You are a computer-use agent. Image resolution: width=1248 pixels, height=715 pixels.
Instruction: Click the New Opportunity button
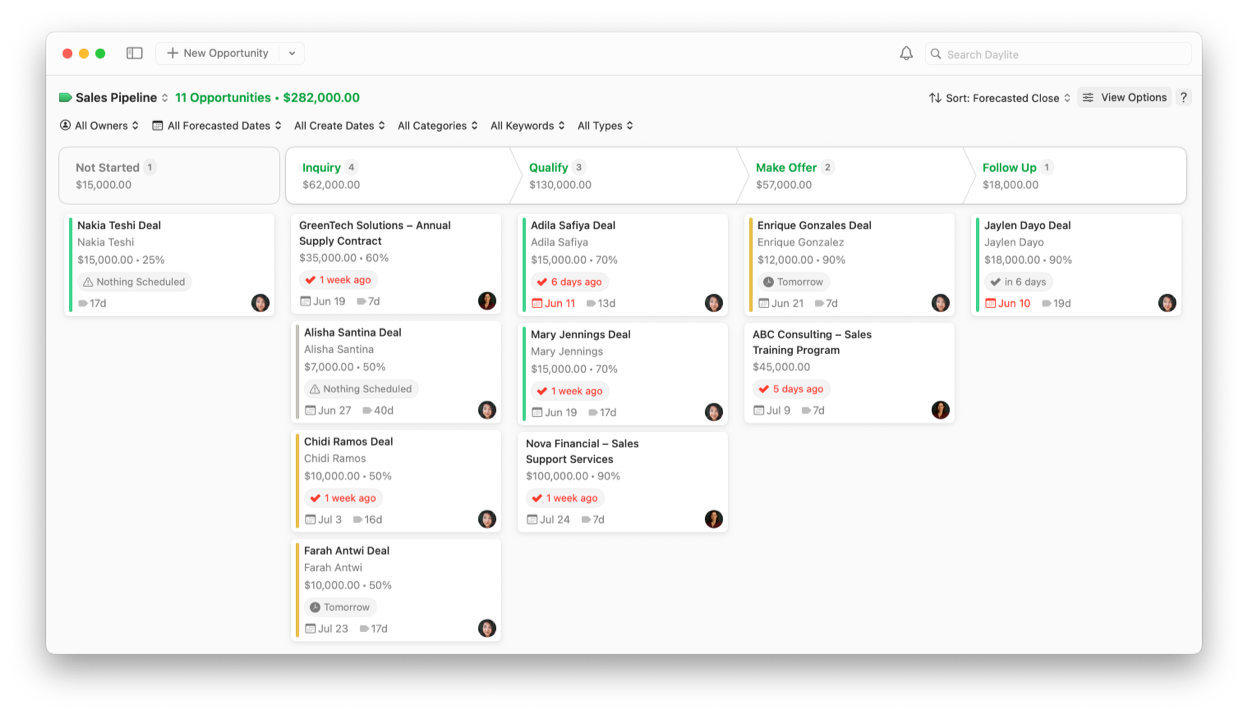217,54
